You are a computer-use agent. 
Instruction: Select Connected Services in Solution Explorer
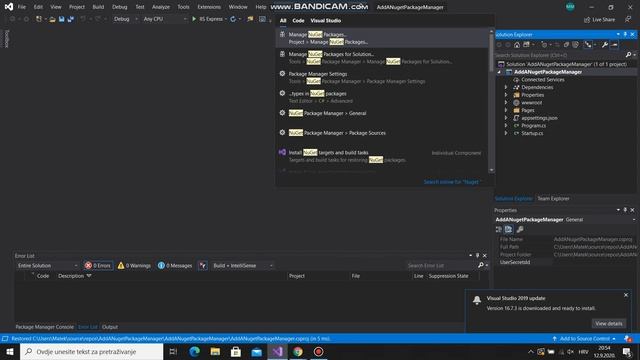[542, 80]
